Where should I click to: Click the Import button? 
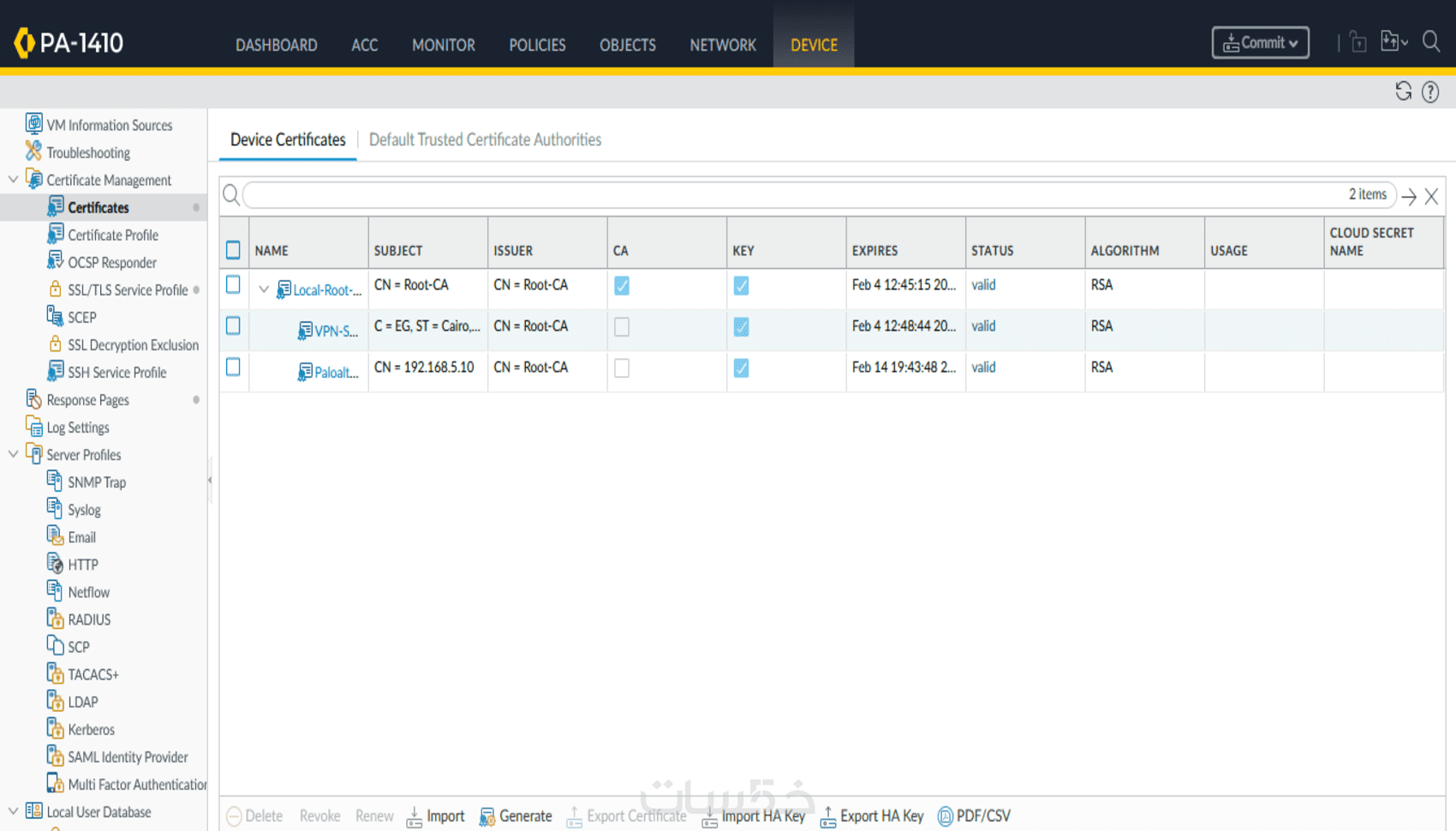click(435, 816)
